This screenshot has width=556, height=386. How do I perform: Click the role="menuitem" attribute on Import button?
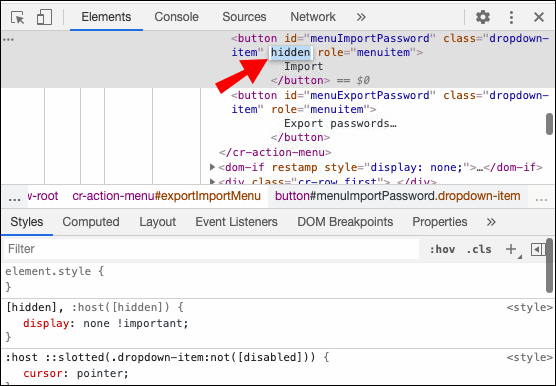click(x=367, y=52)
